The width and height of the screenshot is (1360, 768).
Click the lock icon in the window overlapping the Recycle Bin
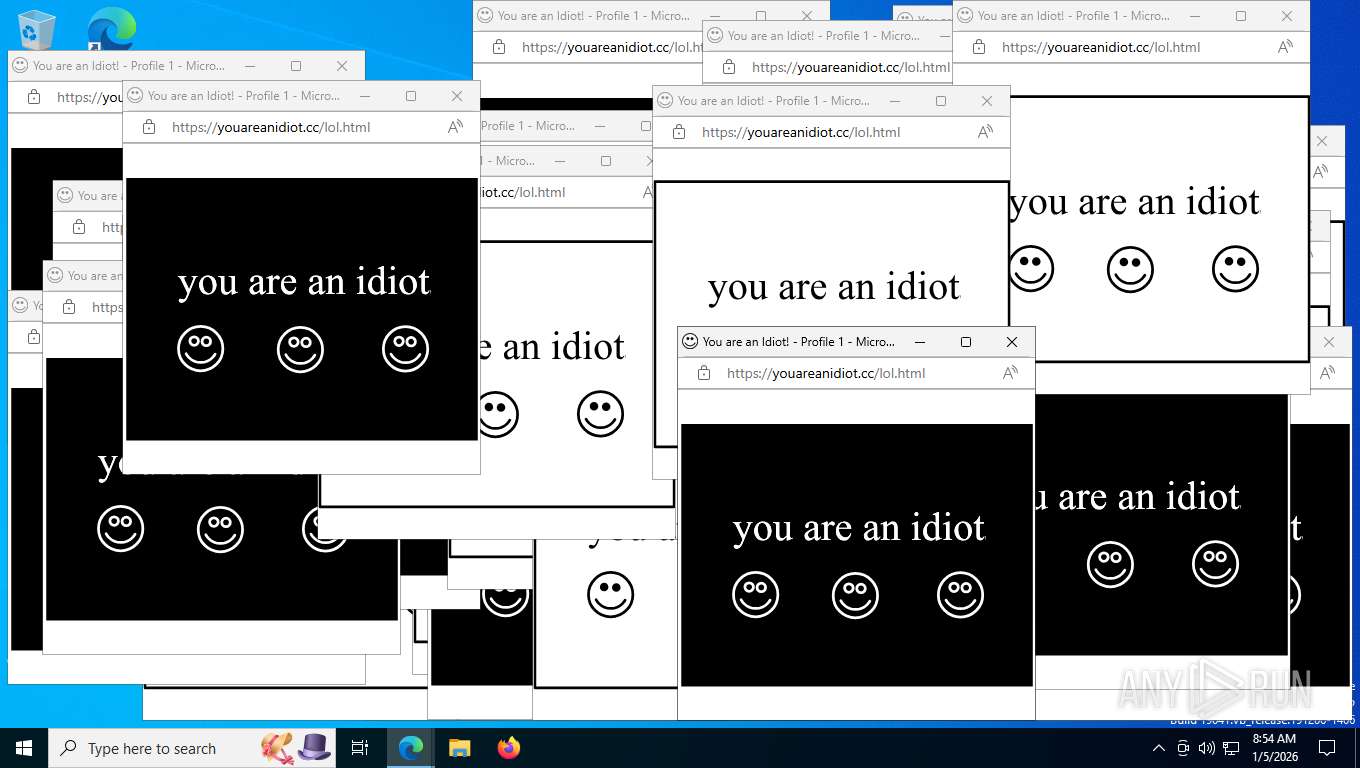(x=34, y=97)
